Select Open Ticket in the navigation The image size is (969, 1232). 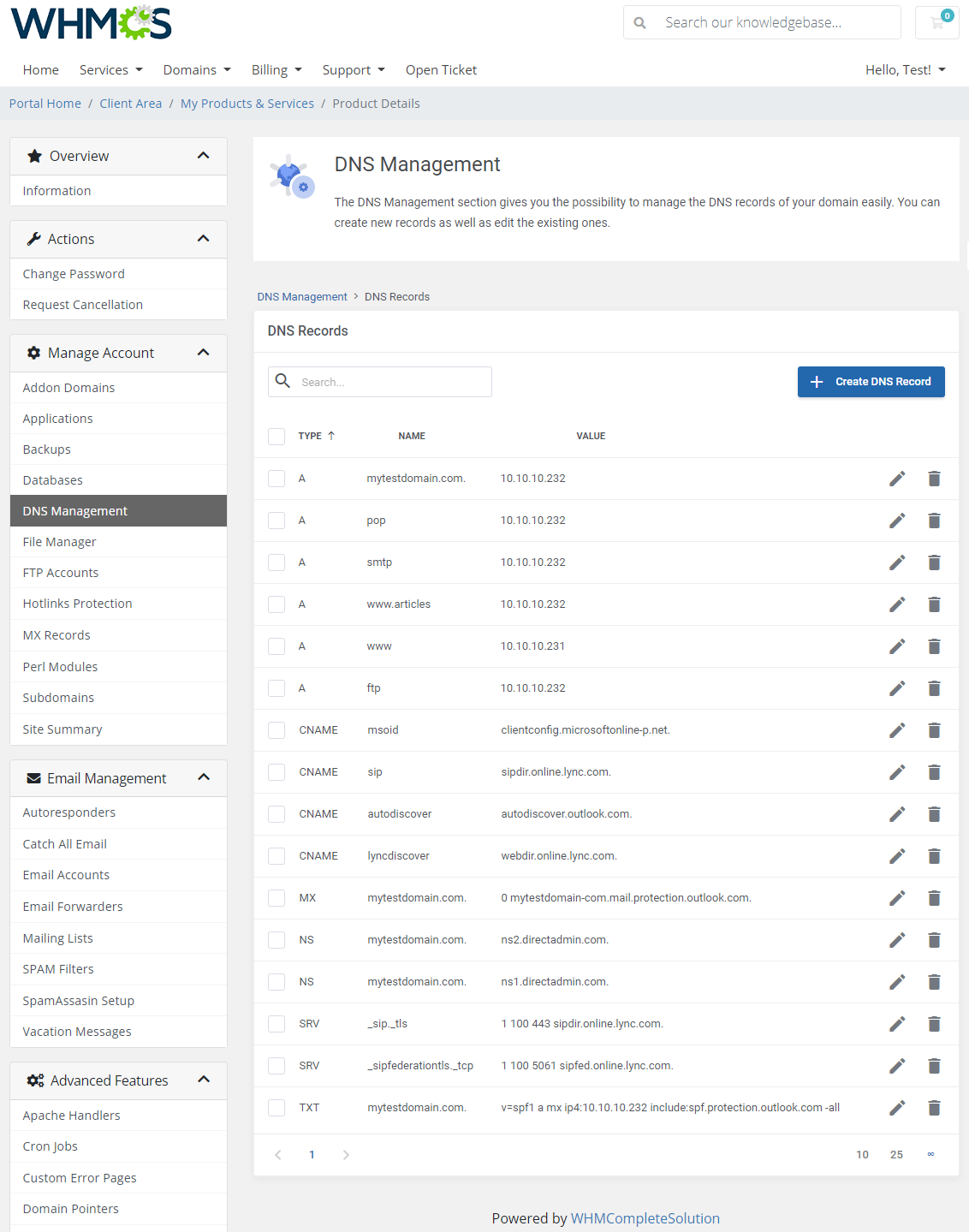click(x=441, y=69)
